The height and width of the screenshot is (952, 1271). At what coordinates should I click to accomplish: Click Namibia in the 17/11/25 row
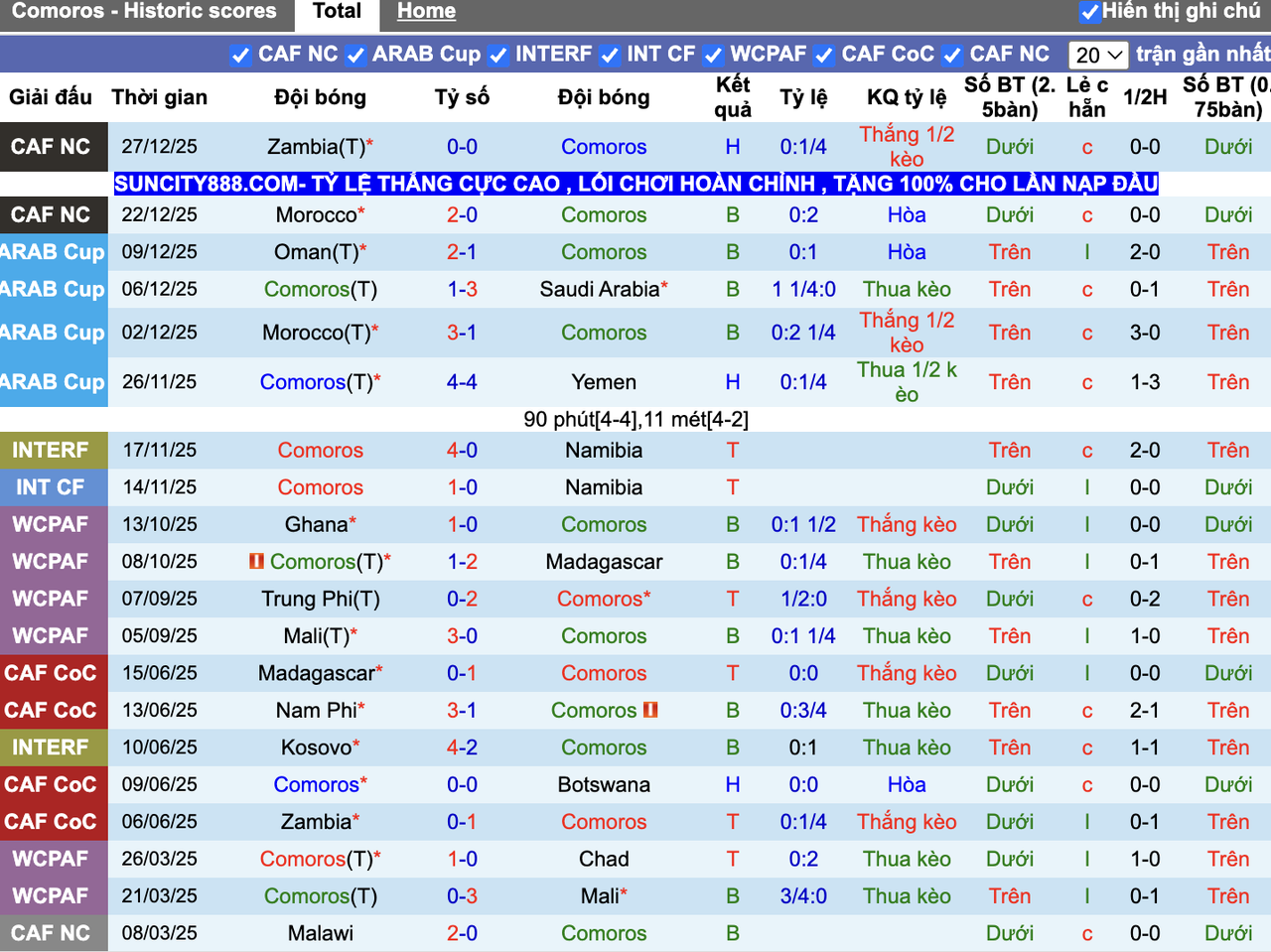604,450
